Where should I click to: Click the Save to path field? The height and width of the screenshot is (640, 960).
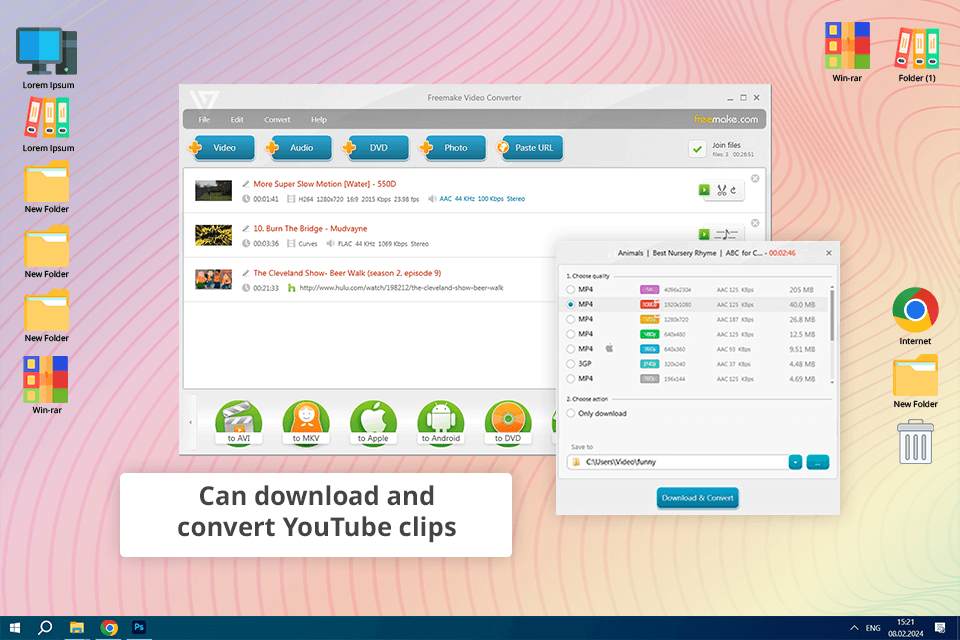point(678,462)
